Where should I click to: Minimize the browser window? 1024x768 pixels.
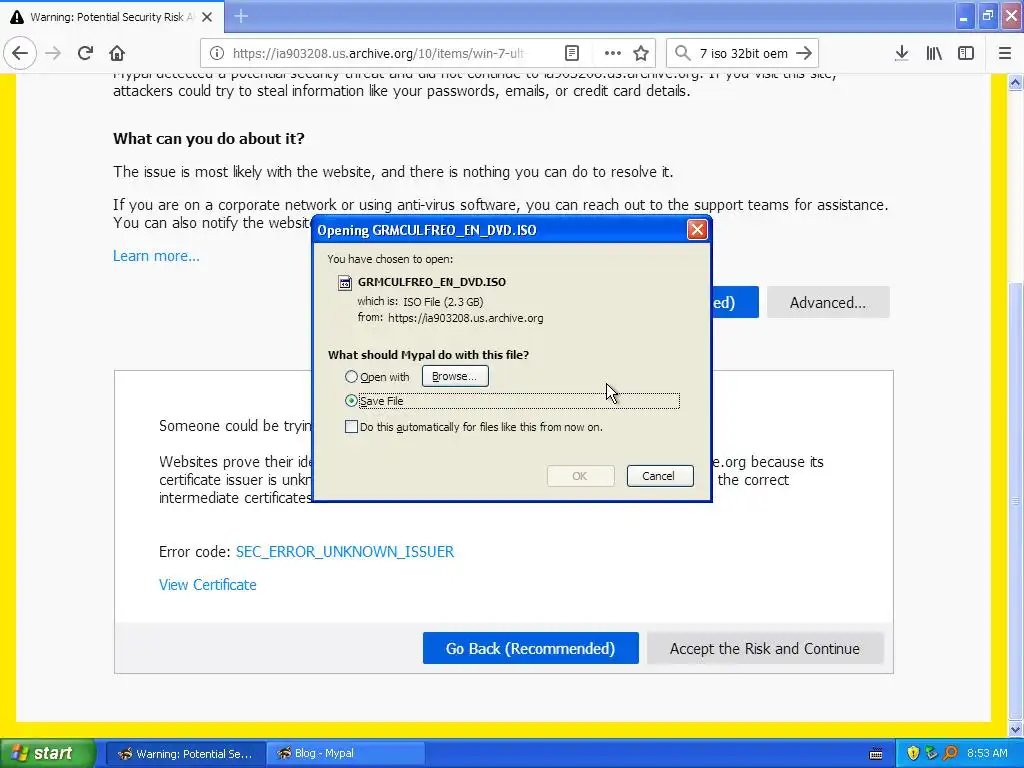[x=963, y=17]
